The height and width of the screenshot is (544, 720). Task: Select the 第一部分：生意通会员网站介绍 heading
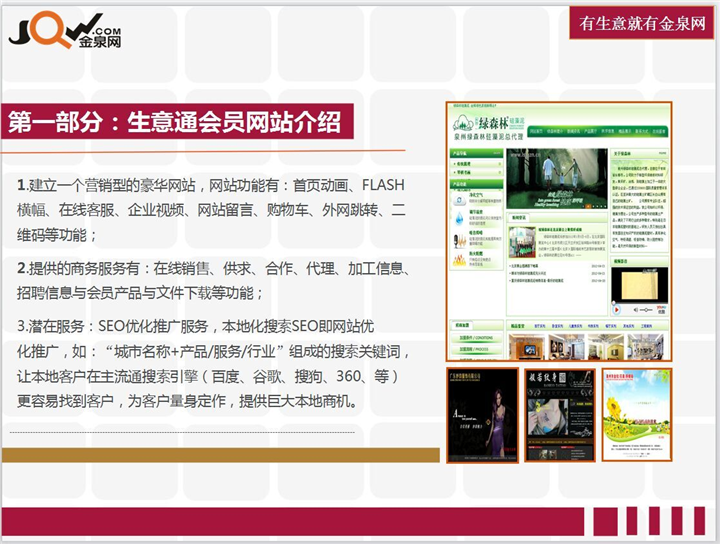tap(174, 123)
